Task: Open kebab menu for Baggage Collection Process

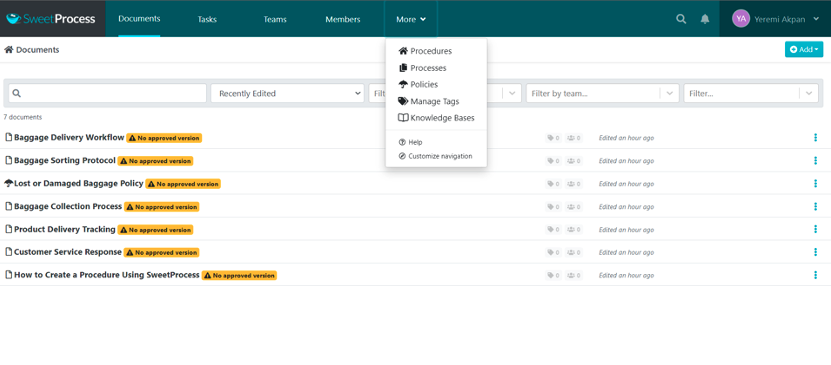Action: (x=815, y=207)
